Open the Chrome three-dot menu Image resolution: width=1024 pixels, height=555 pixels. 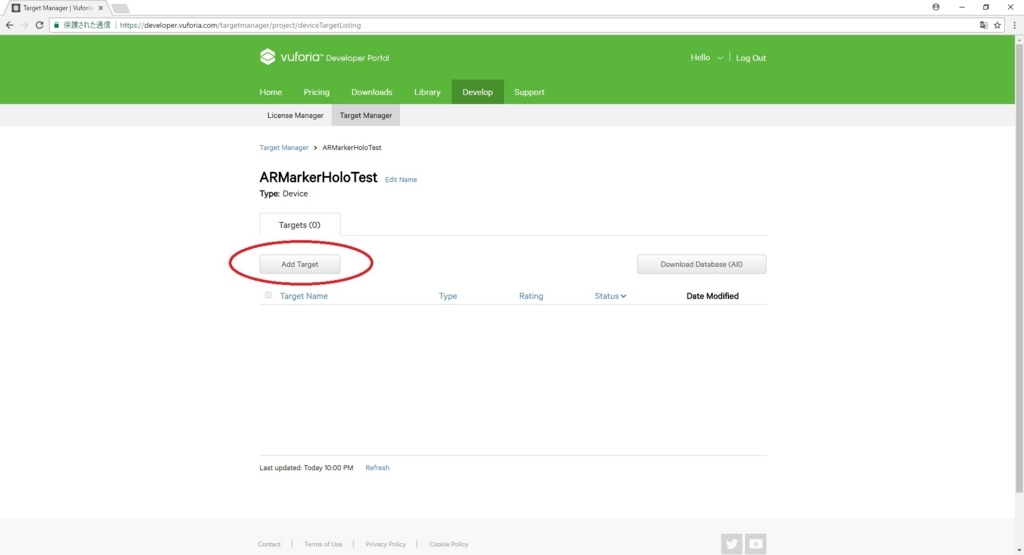(1014, 25)
